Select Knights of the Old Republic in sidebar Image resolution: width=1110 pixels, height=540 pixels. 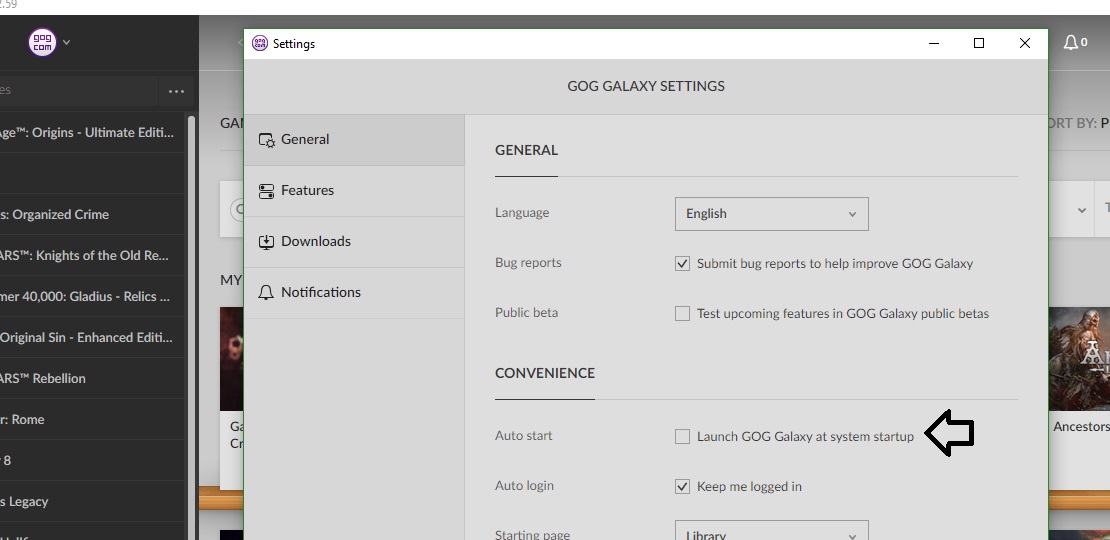[x=92, y=255]
